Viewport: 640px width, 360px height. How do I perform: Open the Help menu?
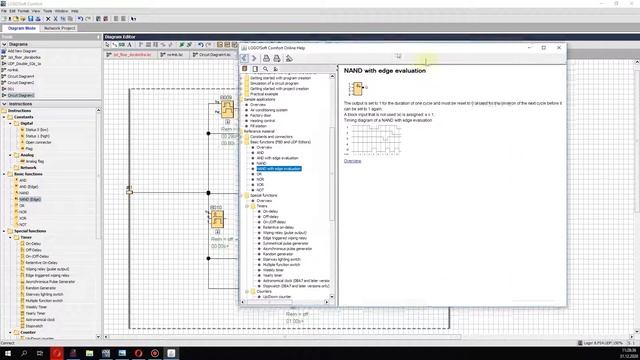(x=75, y=11)
